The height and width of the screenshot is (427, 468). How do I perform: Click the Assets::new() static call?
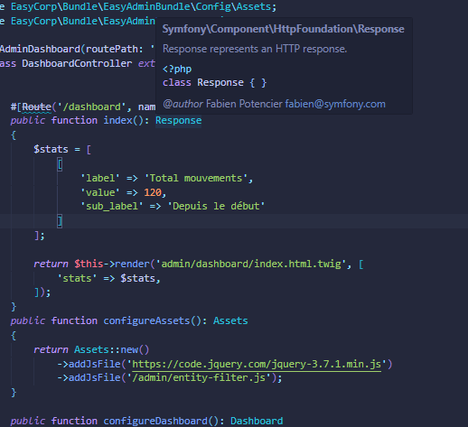[112, 349]
